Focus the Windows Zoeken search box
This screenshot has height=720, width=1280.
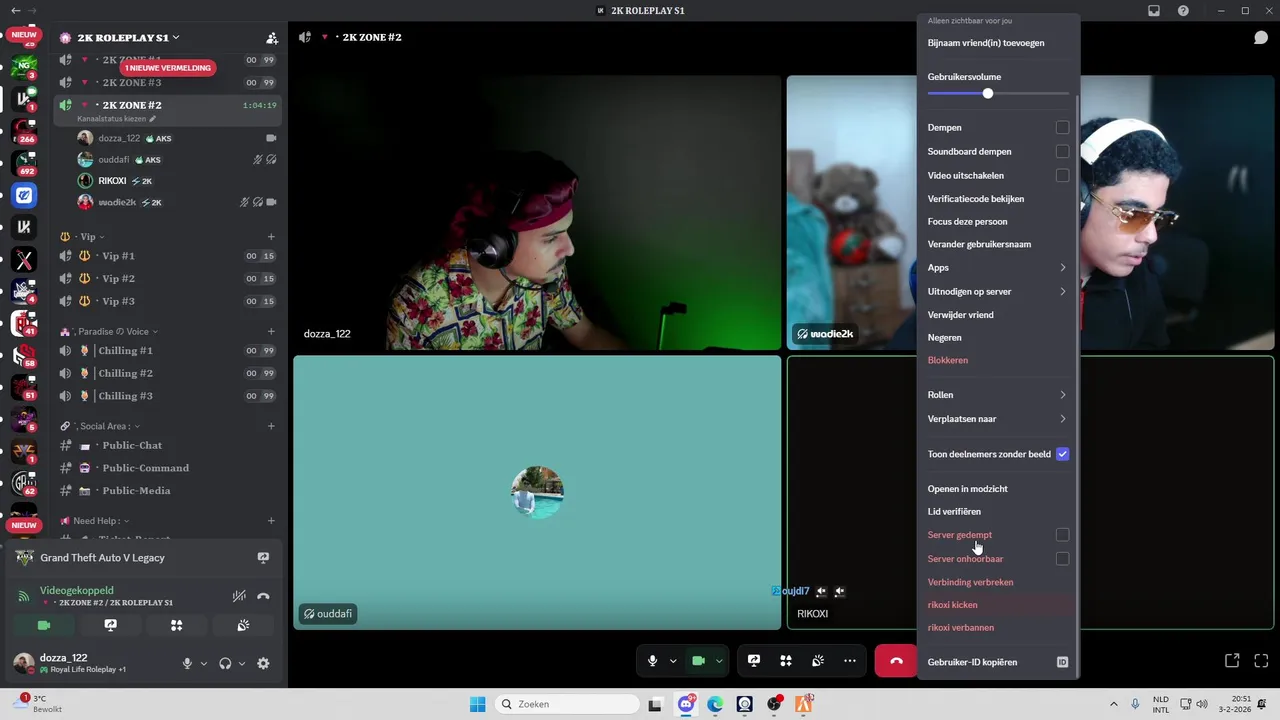(x=568, y=704)
